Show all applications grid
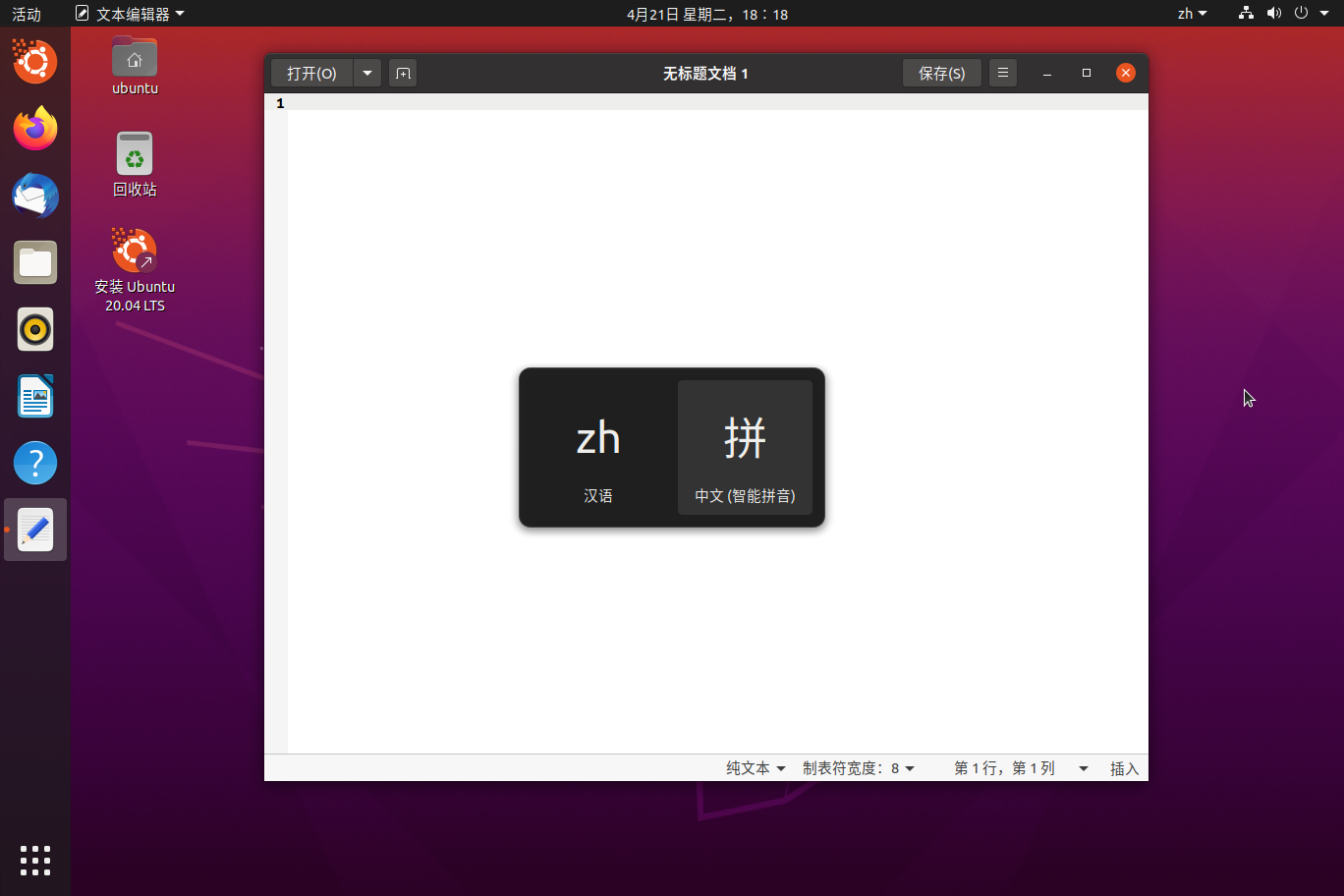This screenshot has width=1344, height=896. (x=35, y=860)
